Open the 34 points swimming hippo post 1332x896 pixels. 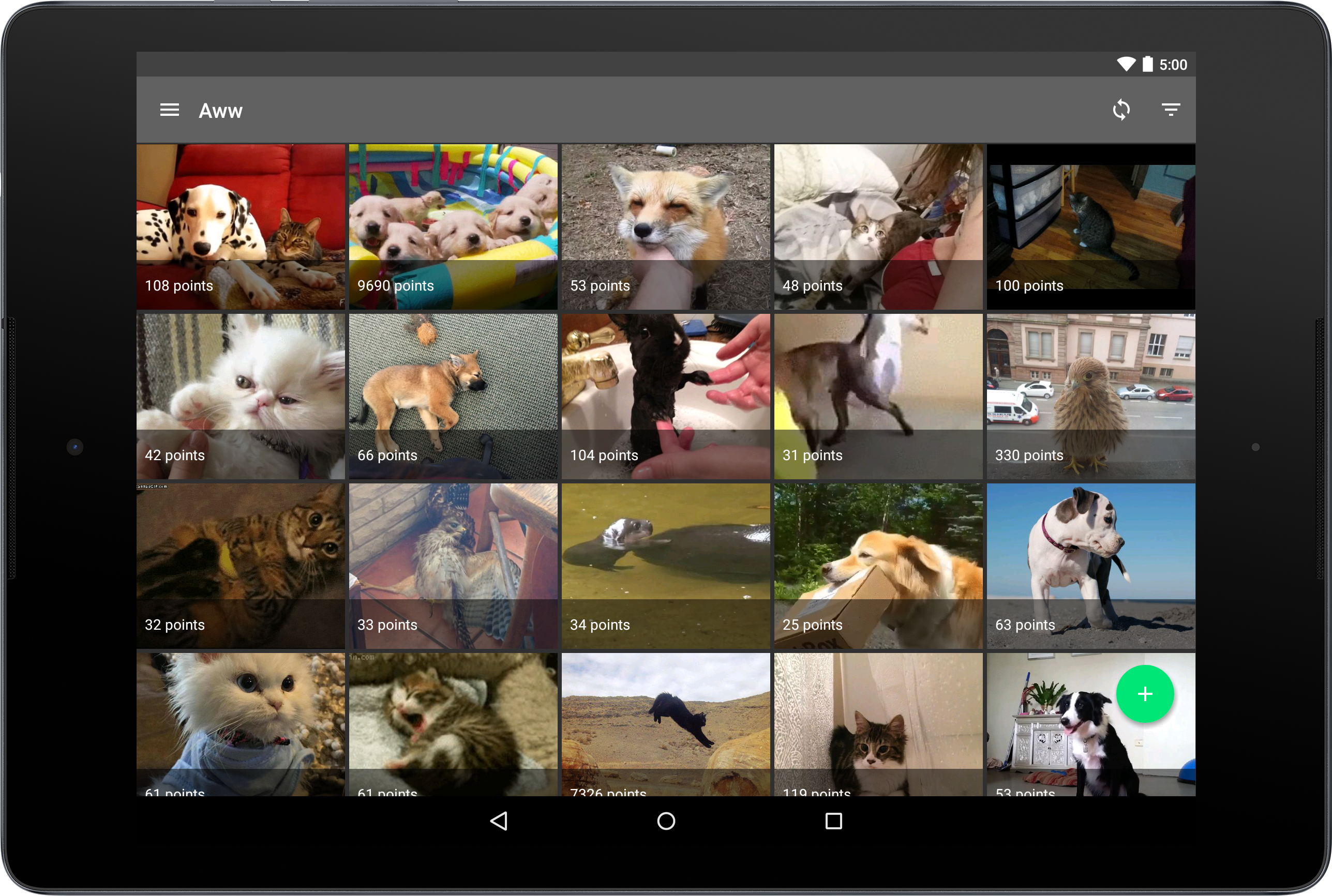665,565
